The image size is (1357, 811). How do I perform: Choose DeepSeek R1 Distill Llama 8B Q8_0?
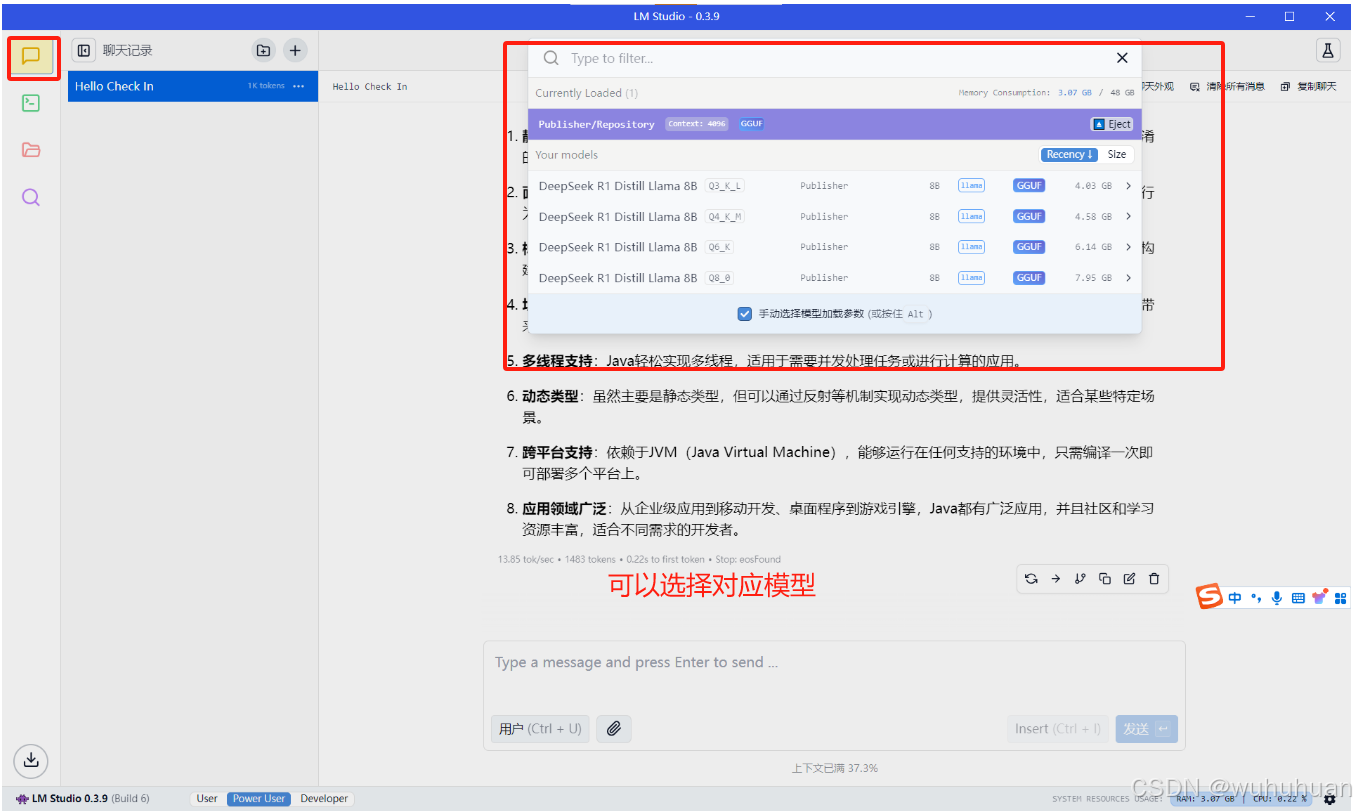[x=834, y=278]
